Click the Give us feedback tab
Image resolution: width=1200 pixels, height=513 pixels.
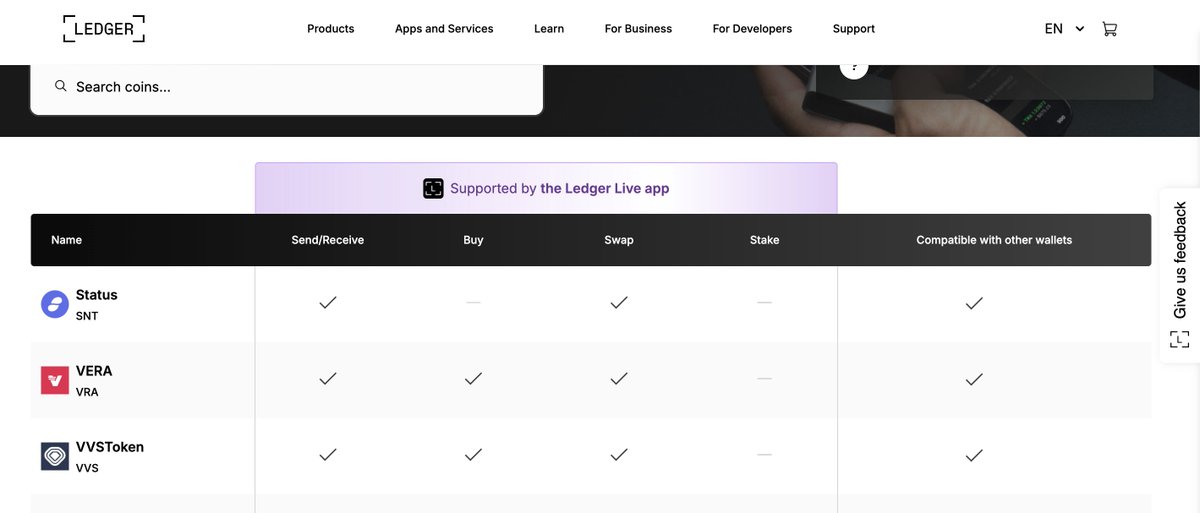tap(1180, 275)
